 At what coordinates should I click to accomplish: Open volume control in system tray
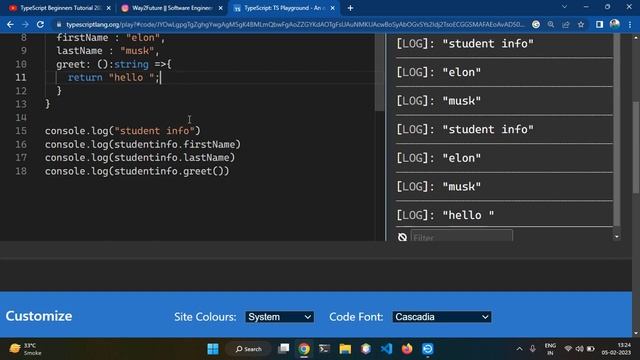[x=579, y=349]
